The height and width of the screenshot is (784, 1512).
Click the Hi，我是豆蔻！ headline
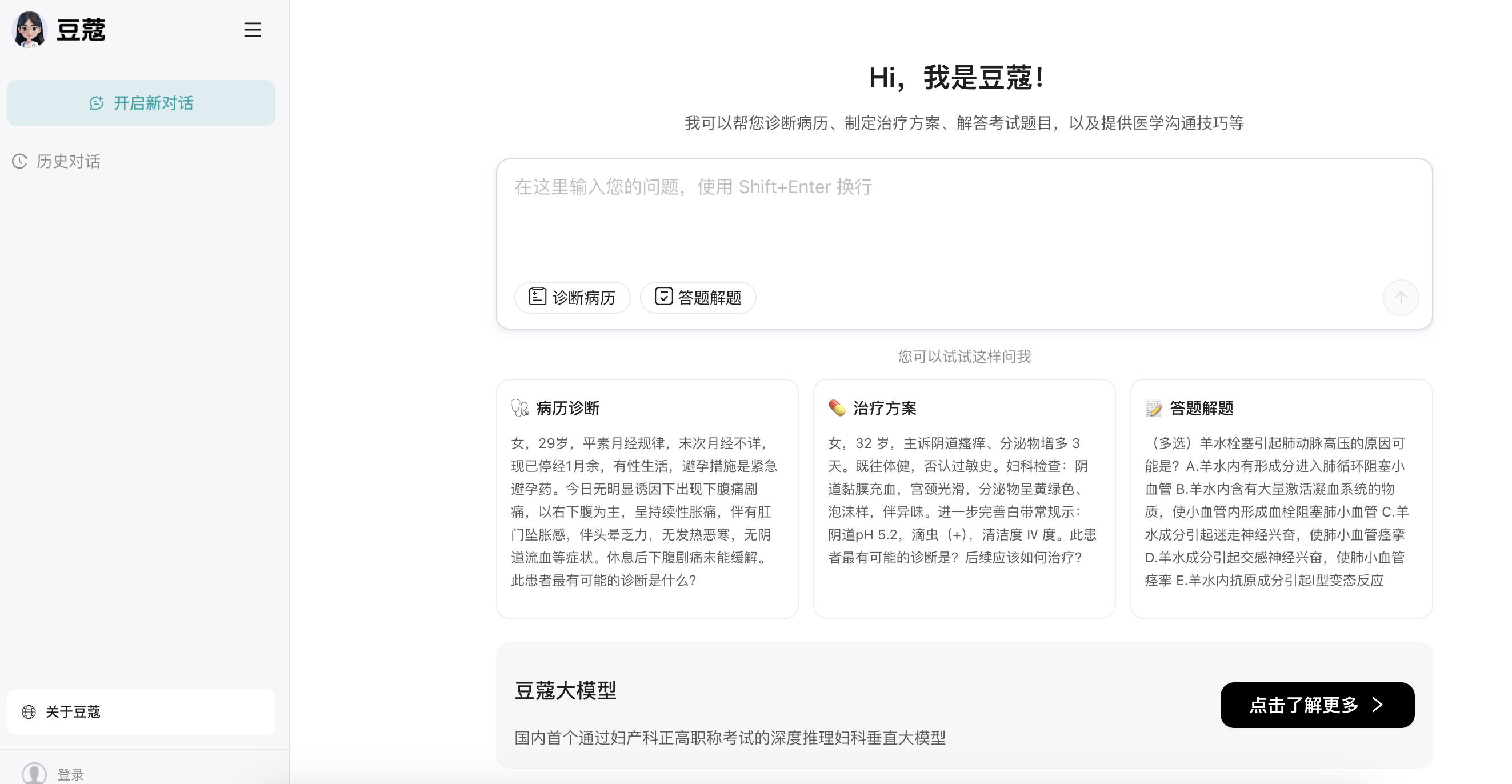tap(957, 78)
